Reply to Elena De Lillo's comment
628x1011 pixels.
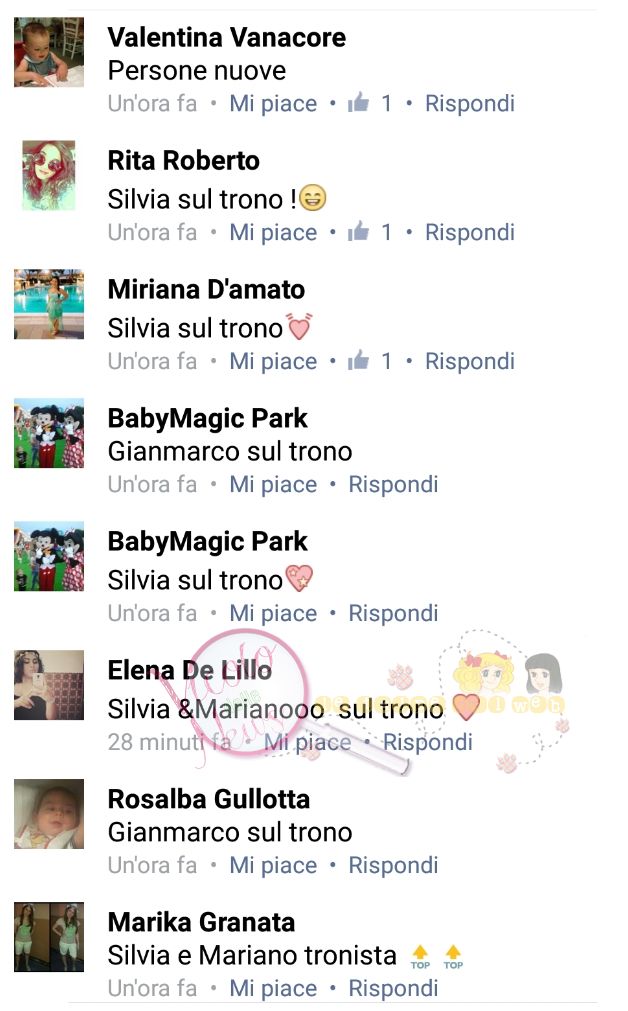427,742
